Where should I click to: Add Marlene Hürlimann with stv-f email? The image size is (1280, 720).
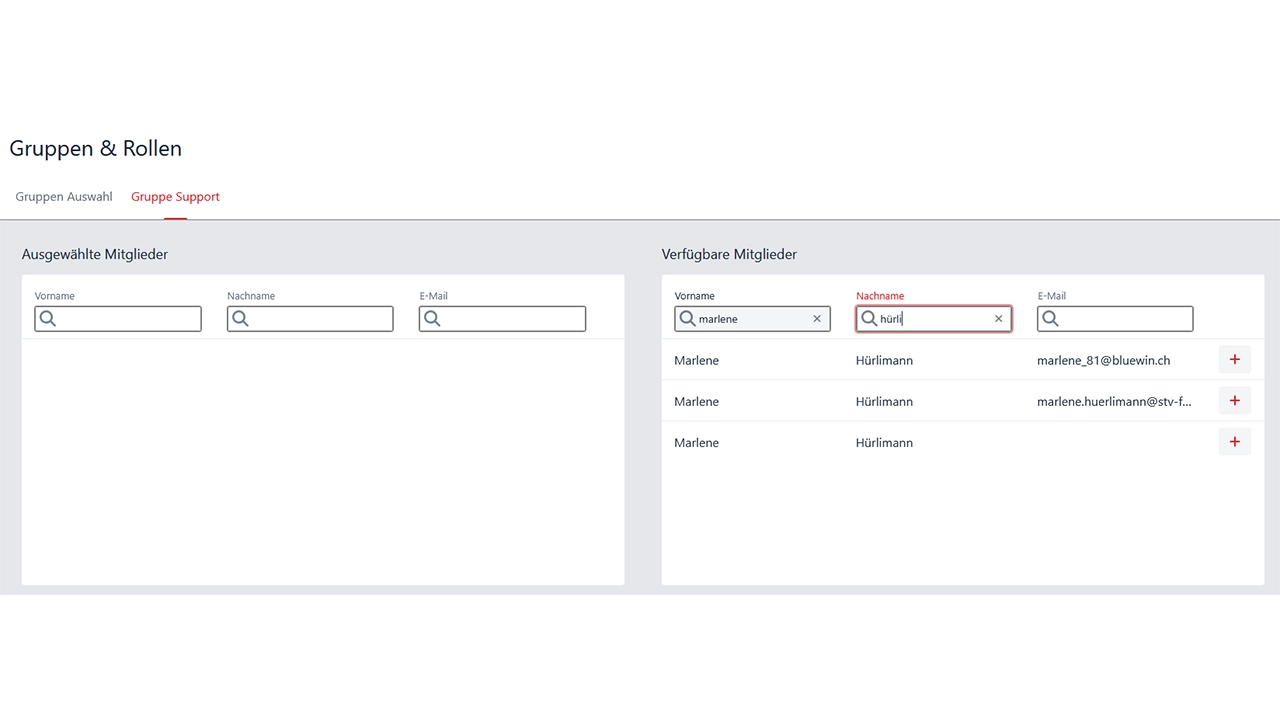[1234, 401]
